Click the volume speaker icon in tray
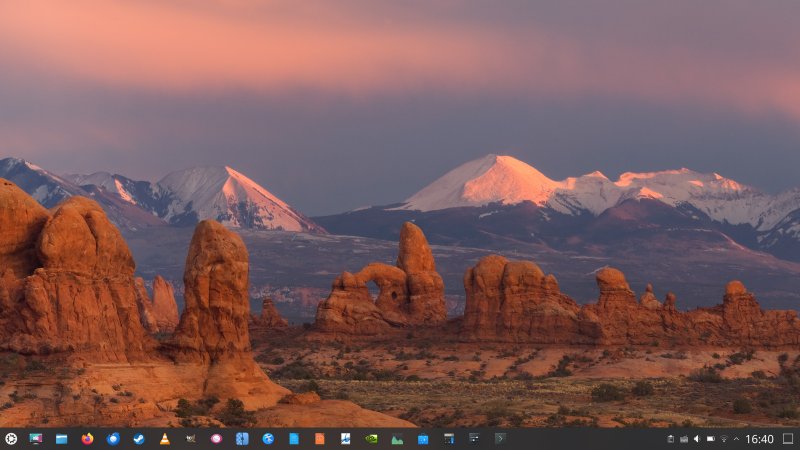 click(x=697, y=438)
